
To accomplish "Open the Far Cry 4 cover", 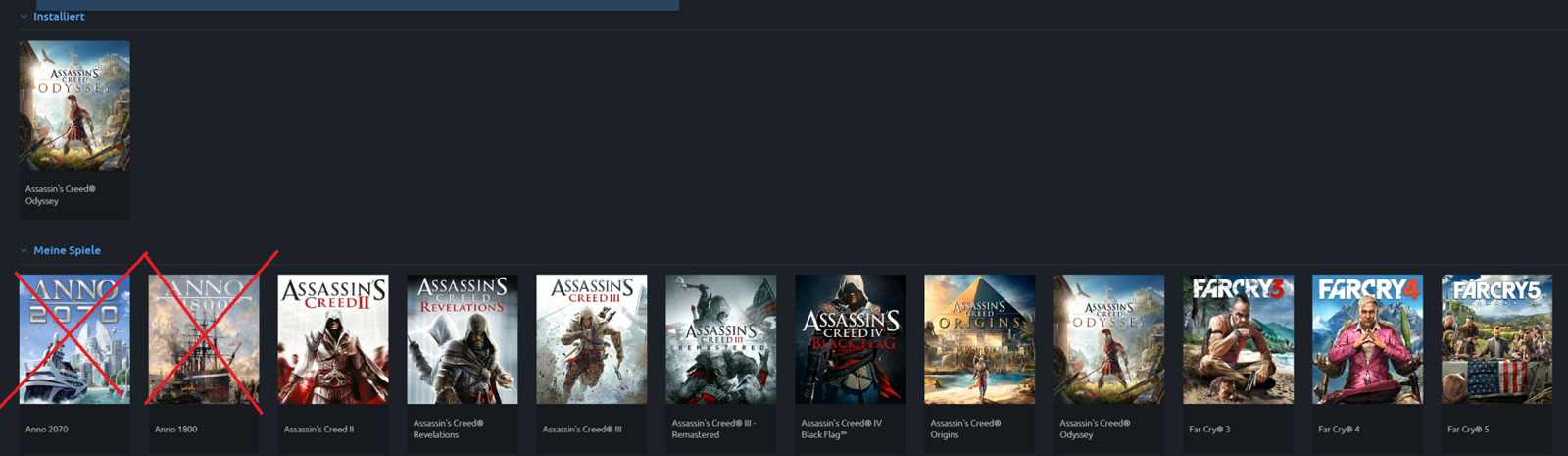I will 1368,339.
